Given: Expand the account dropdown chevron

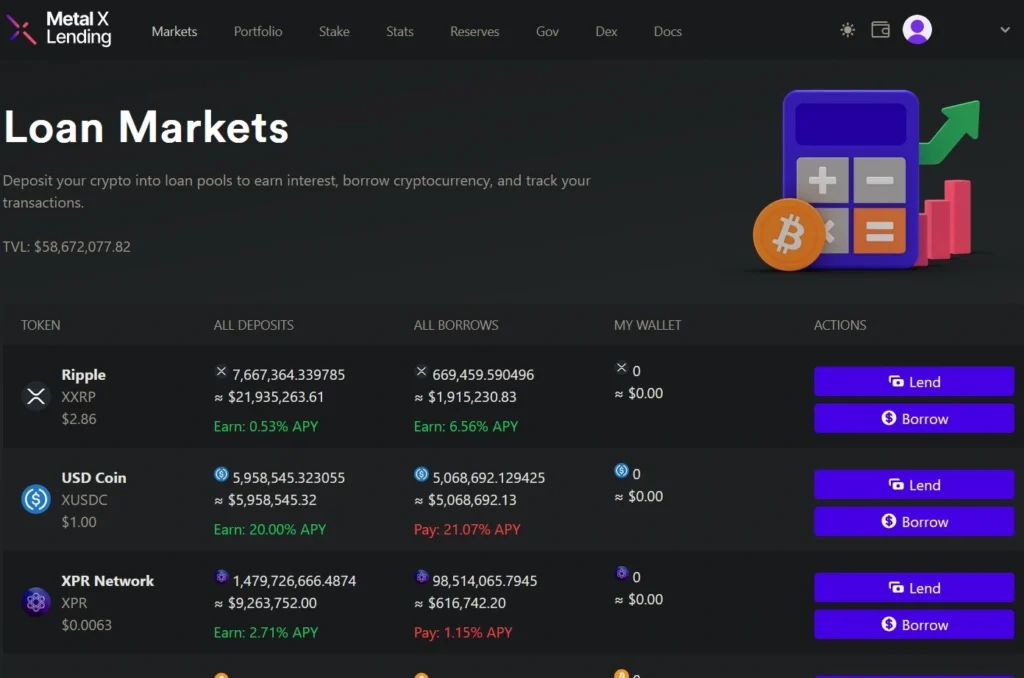Looking at the screenshot, I should coord(1005,30).
